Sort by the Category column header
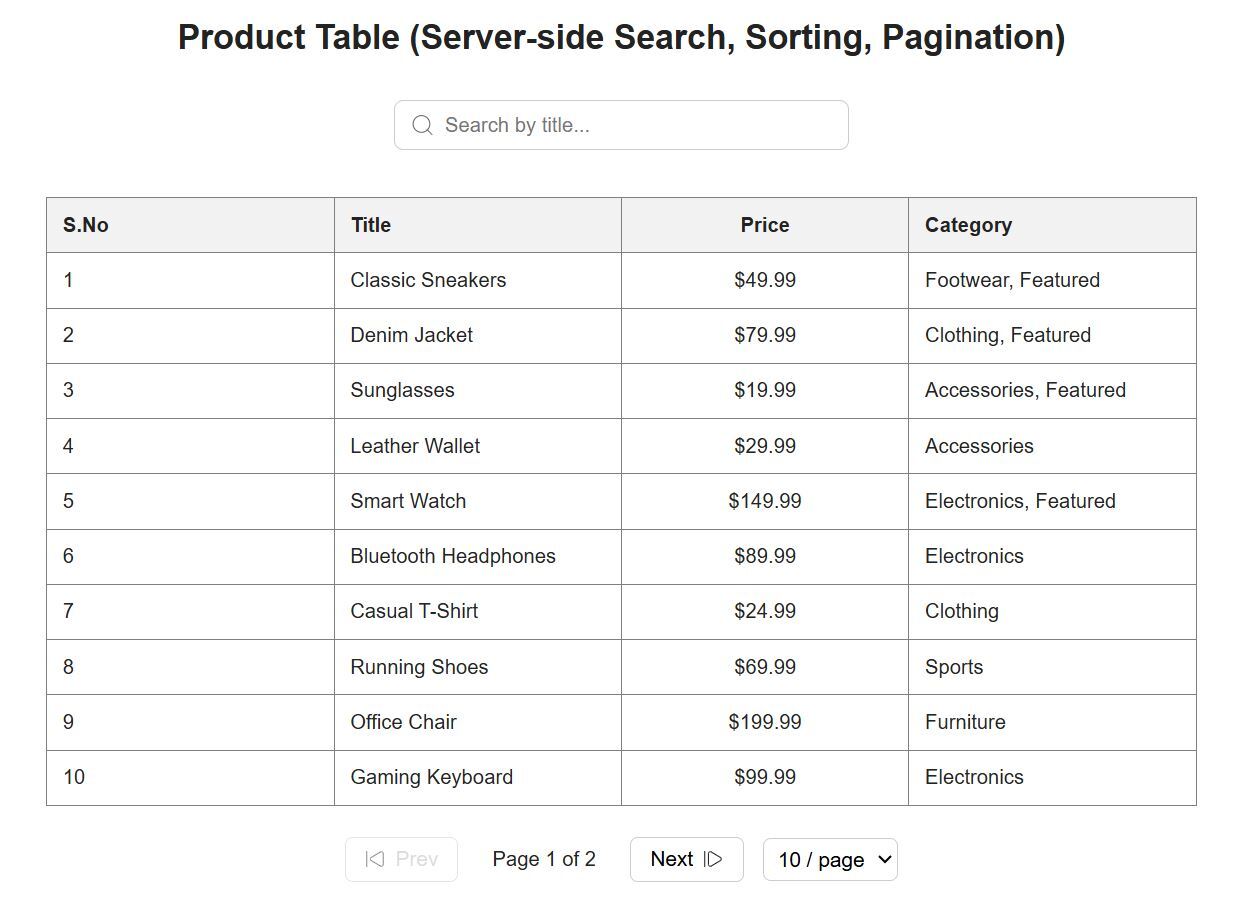 (968, 225)
